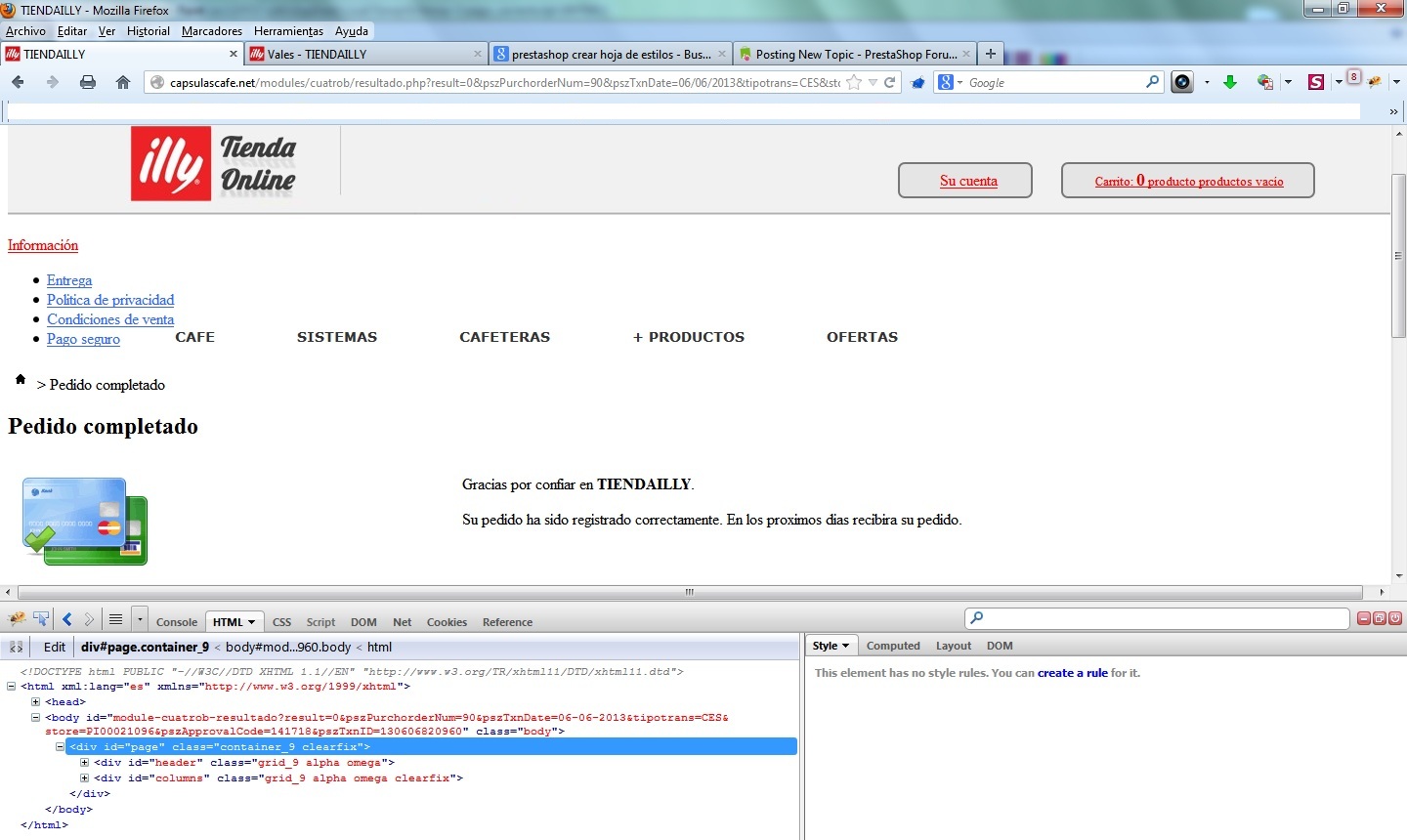Screen dimensions: 1407x840
Task: Toggle the break on mutate button in the HTML panel
Action: tap(16, 647)
